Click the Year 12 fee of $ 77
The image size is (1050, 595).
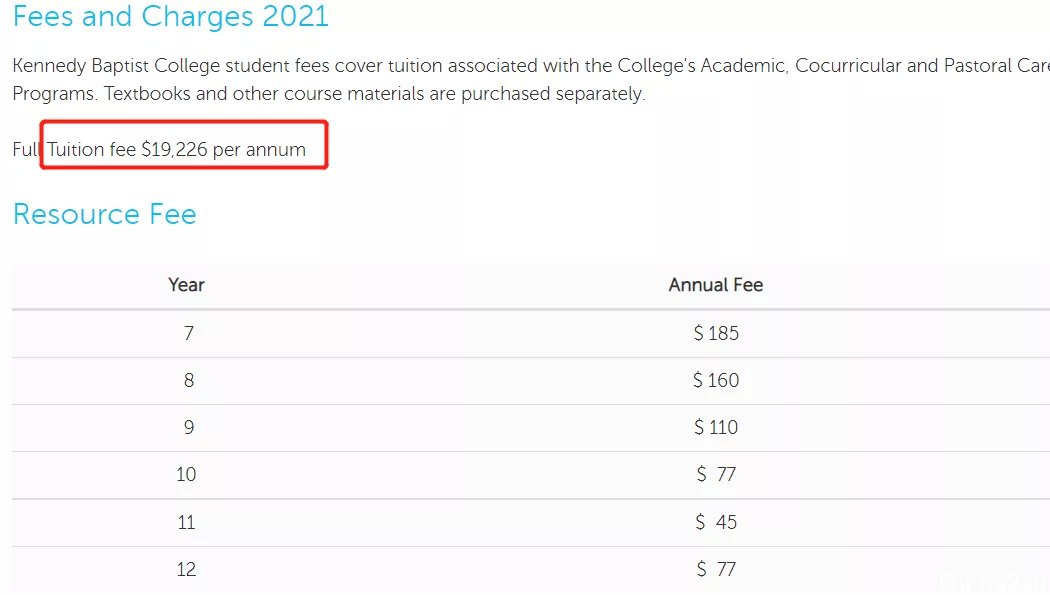tap(716, 570)
